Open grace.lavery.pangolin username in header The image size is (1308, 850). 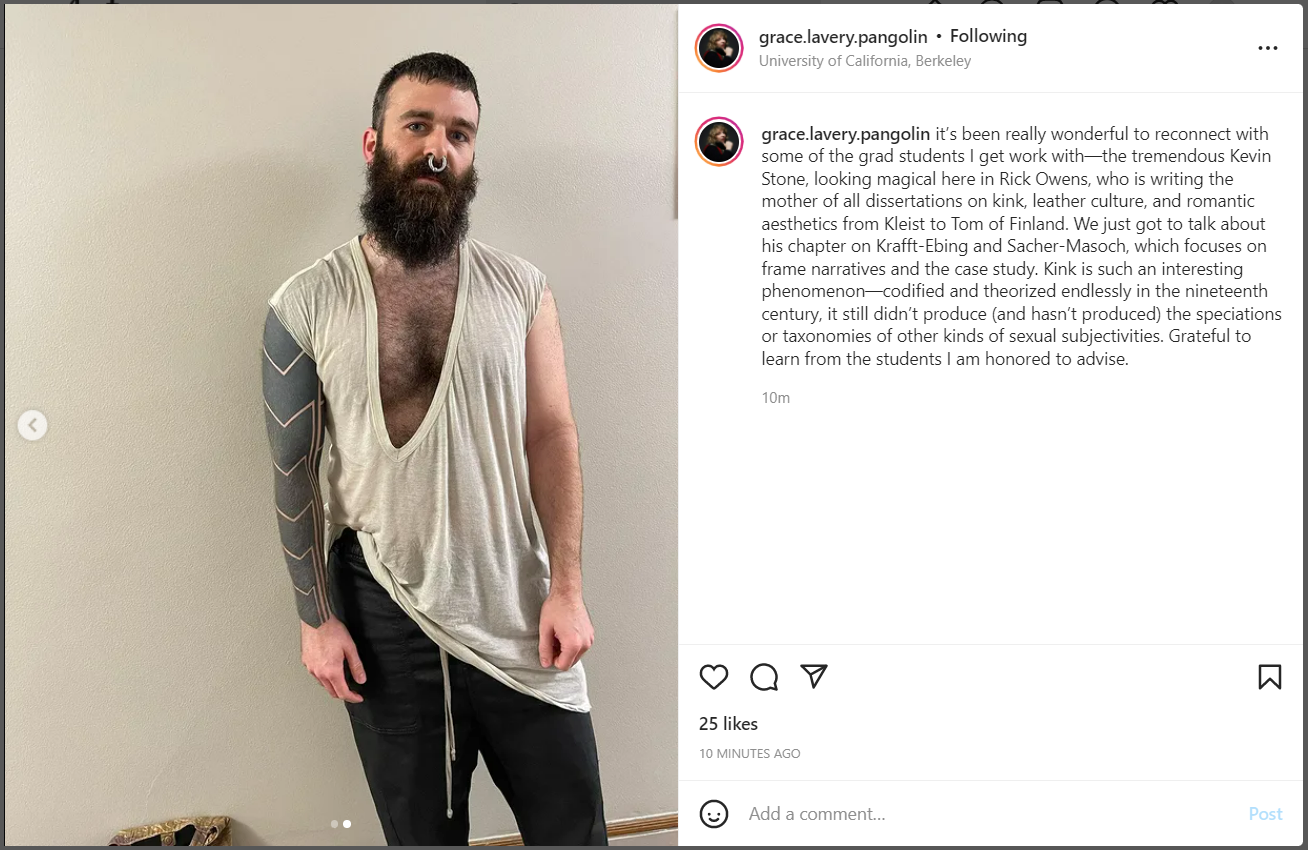coord(843,36)
